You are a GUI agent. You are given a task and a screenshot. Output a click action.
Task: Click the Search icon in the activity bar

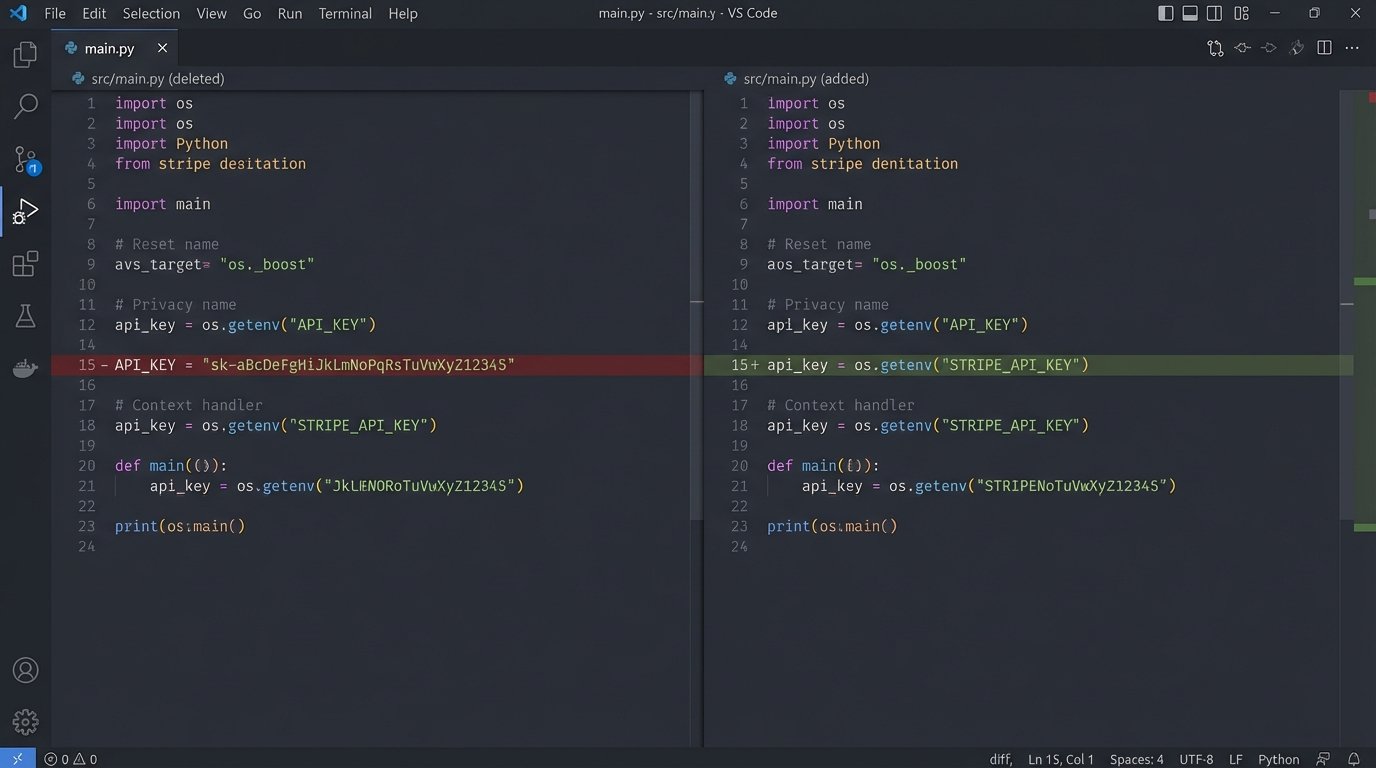(x=25, y=106)
